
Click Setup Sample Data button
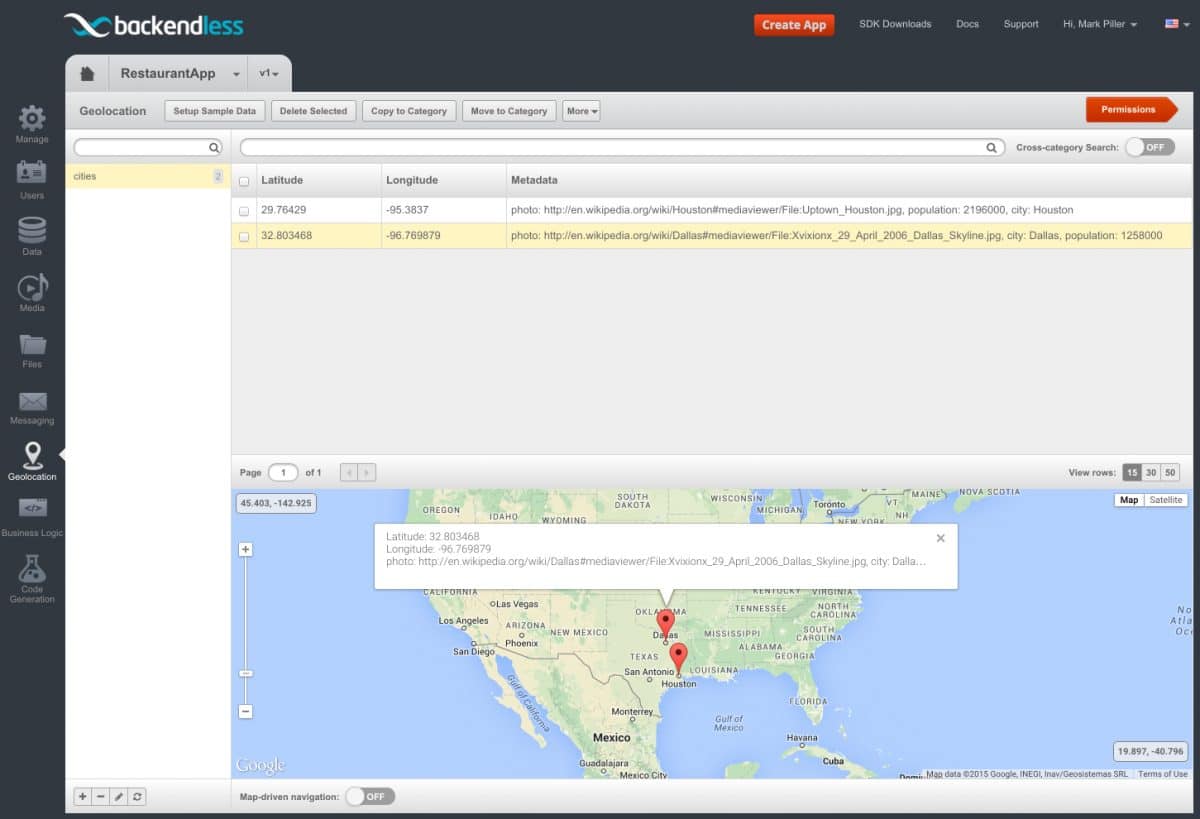[x=214, y=111]
